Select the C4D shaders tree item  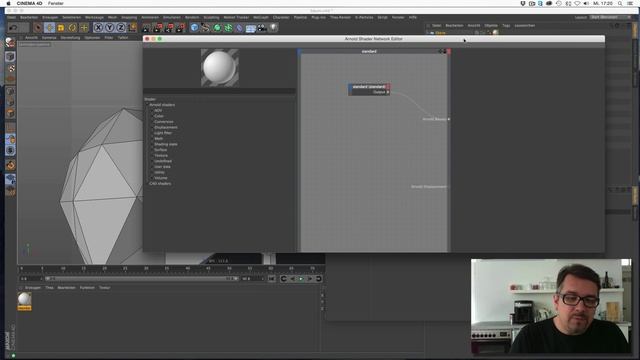pos(160,184)
